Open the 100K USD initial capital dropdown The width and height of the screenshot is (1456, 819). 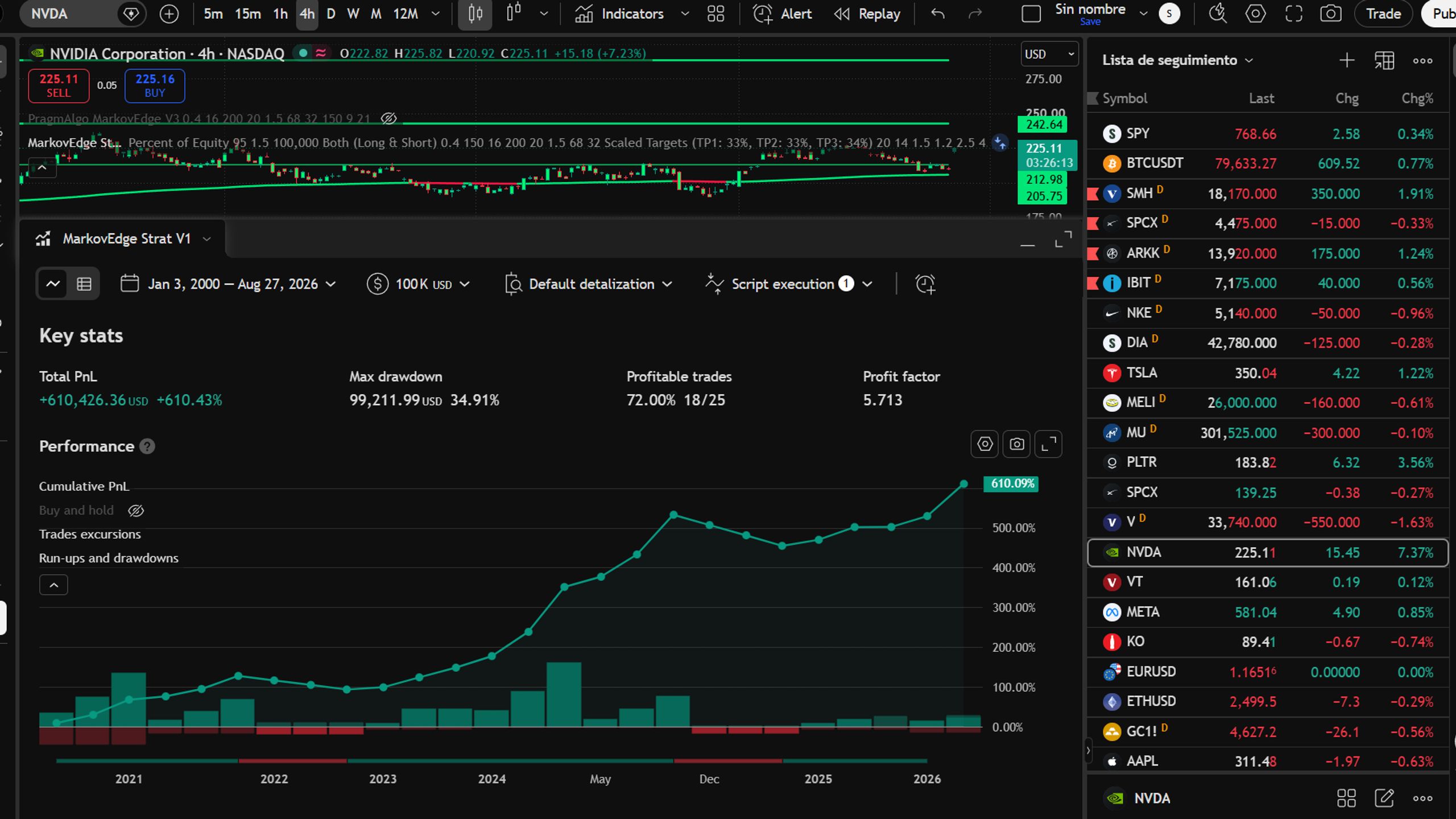click(x=419, y=284)
